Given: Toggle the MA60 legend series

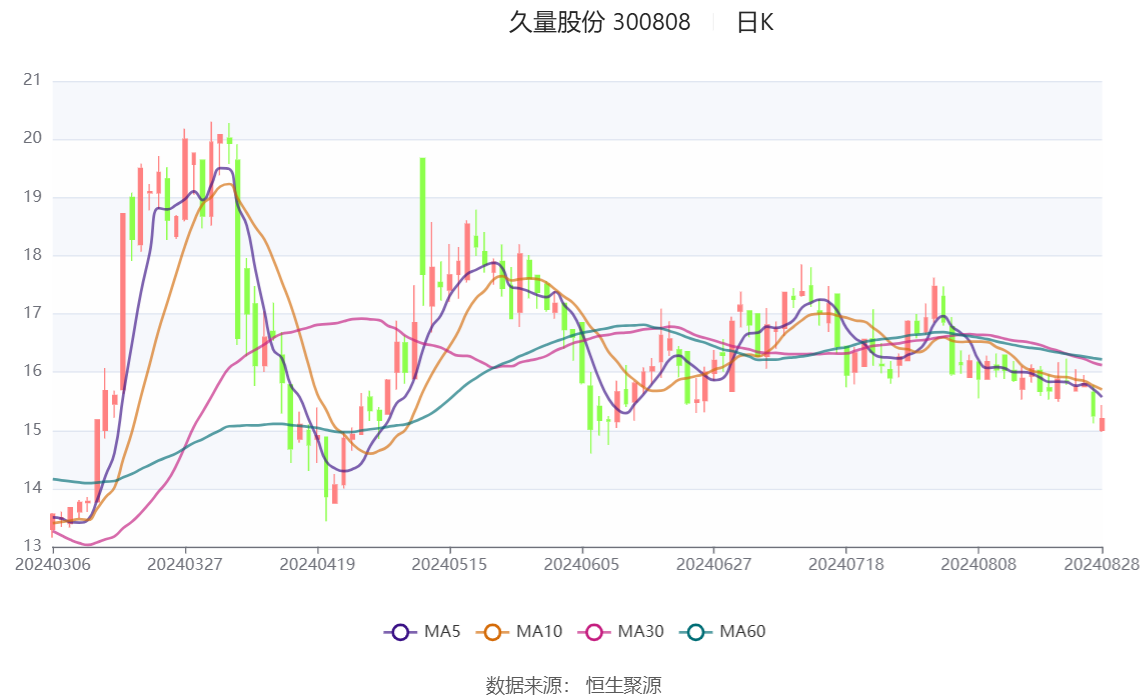Looking at the screenshot, I should point(723,632).
